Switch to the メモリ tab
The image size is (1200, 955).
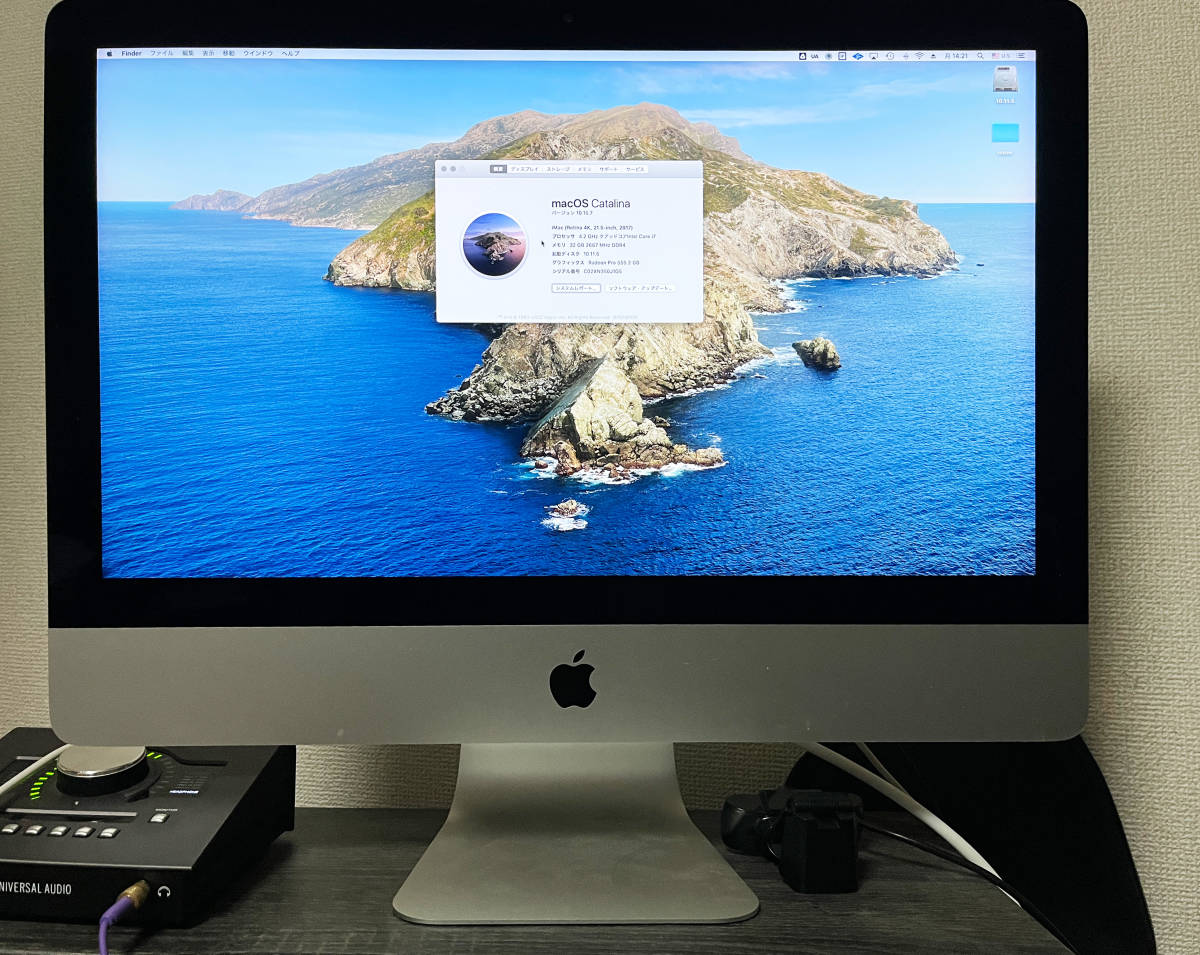point(584,169)
